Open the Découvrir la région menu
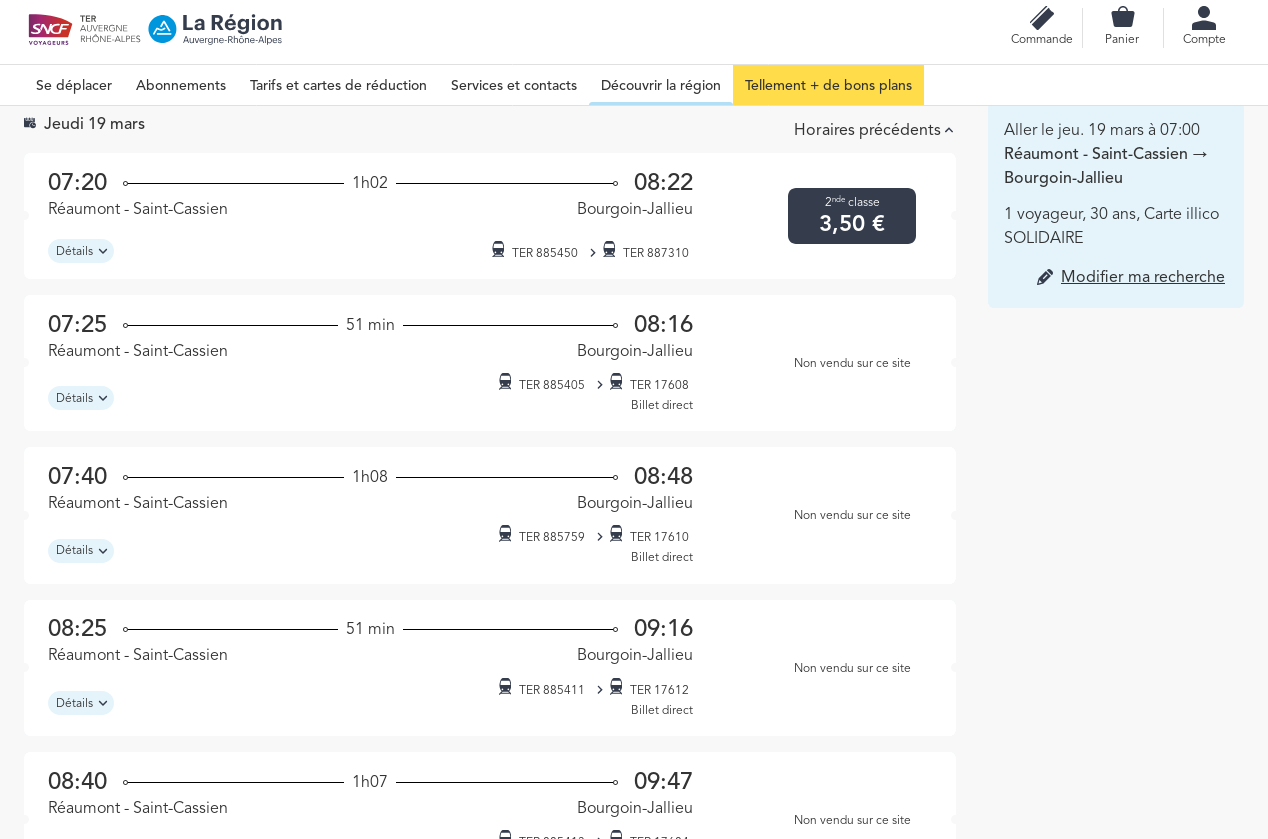Screen dimensions: 1268x839 click(x=660, y=86)
